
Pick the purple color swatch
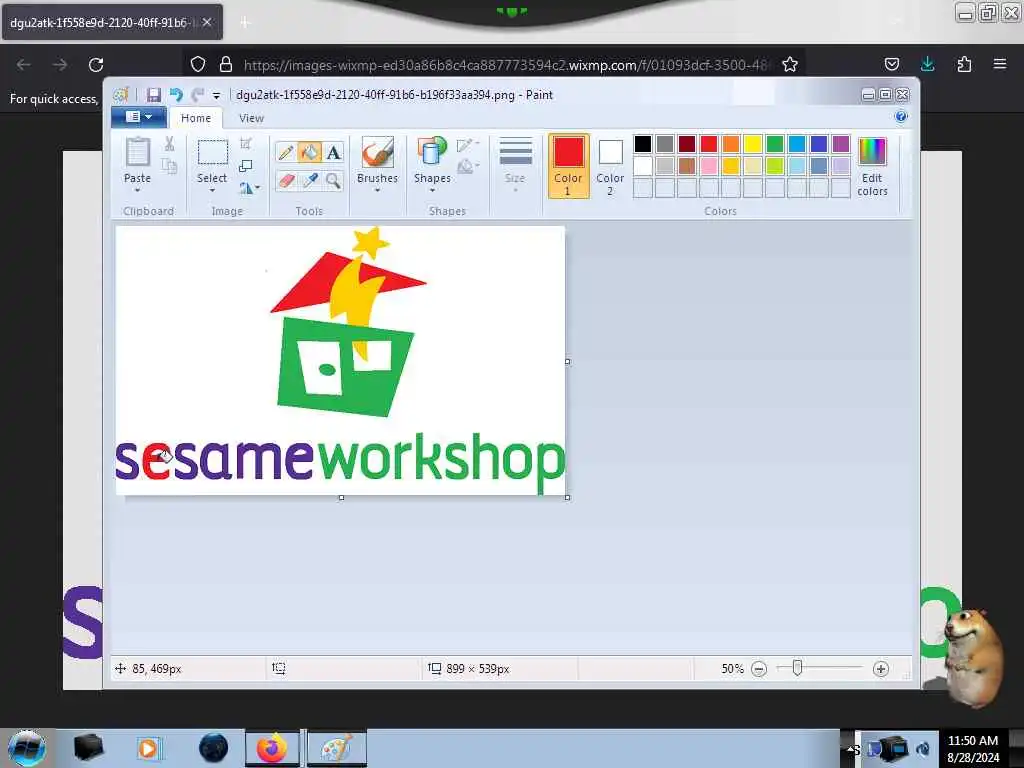840,144
